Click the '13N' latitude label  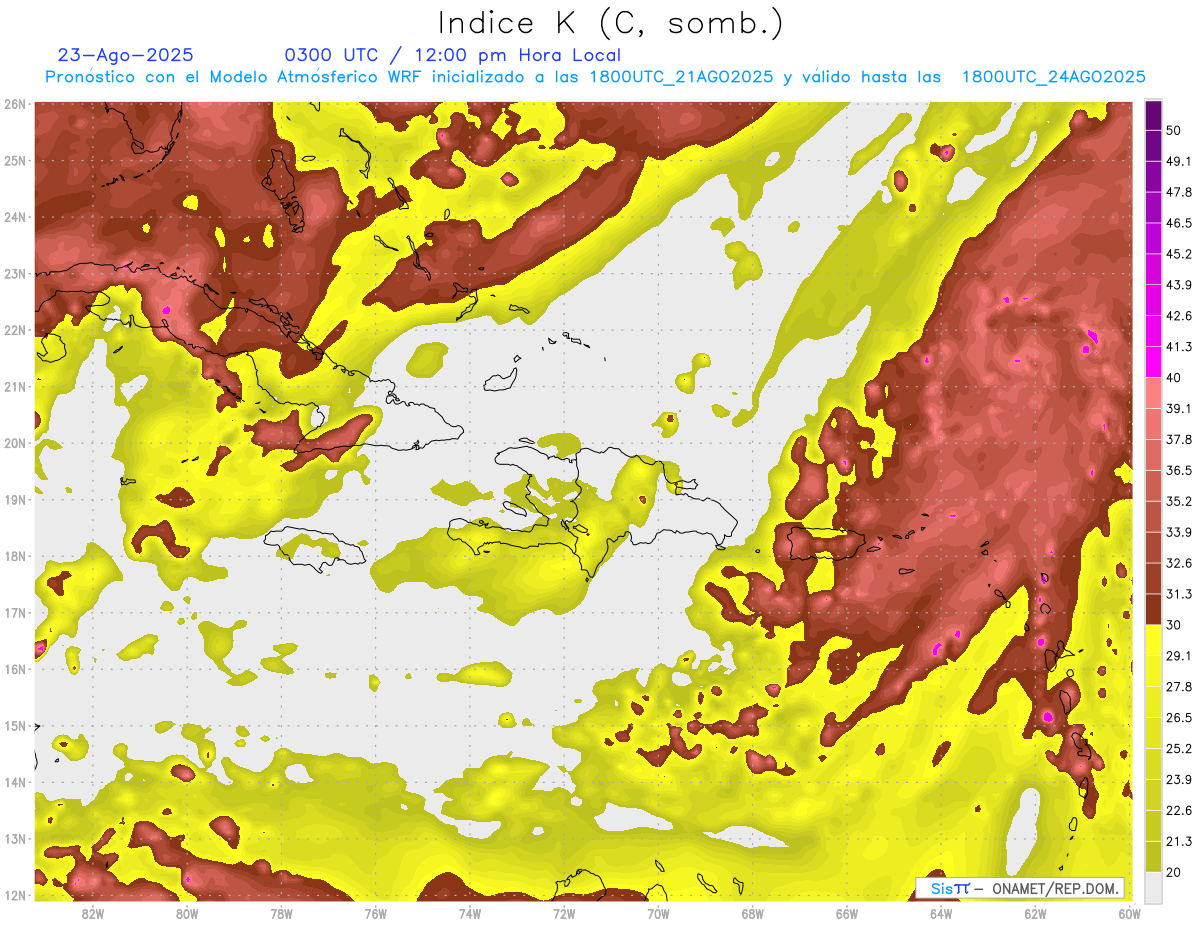tap(14, 838)
